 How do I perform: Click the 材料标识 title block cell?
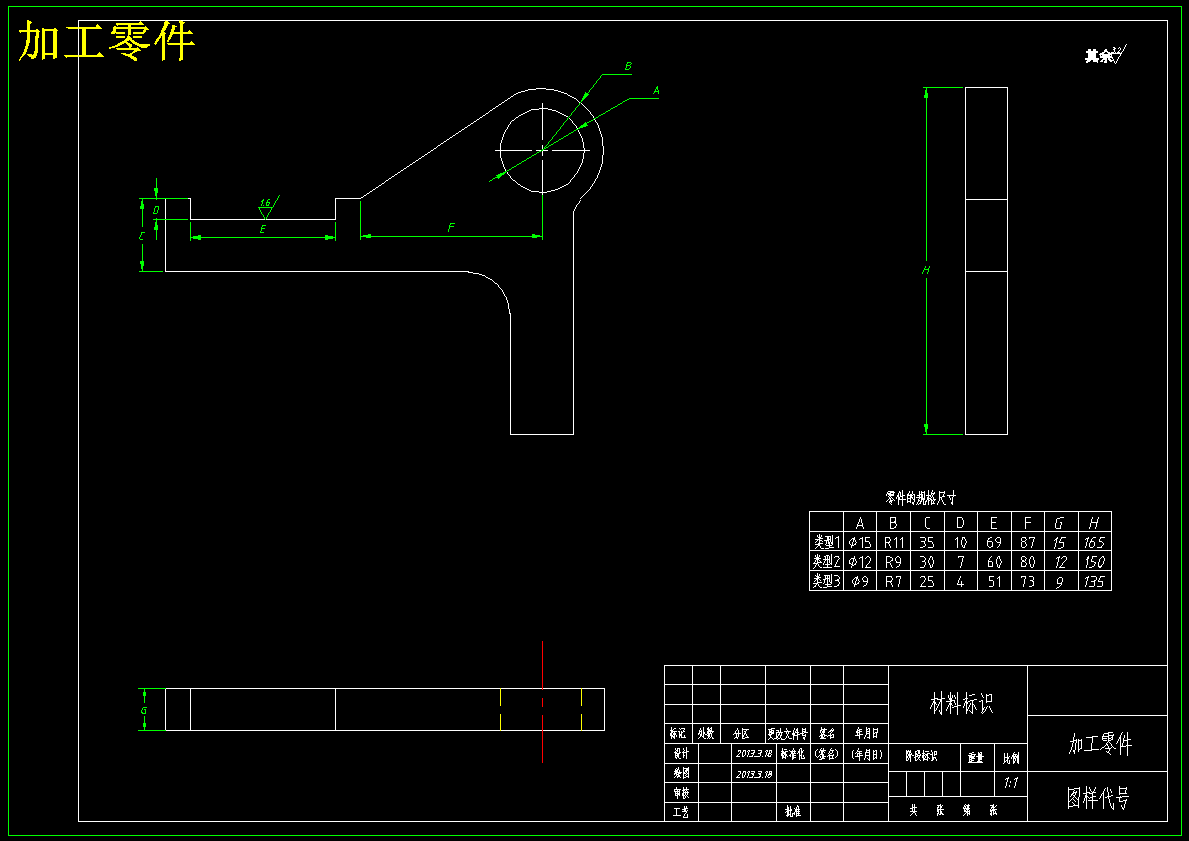[961, 704]
